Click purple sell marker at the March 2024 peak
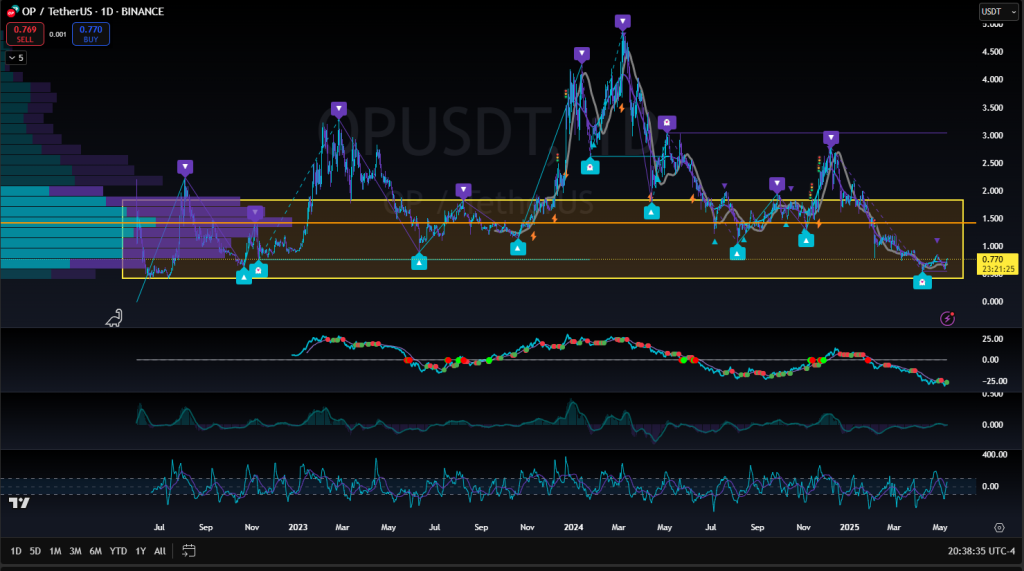Image resolution: width=1024 pixels, height=571 pixels. (622, 22)
